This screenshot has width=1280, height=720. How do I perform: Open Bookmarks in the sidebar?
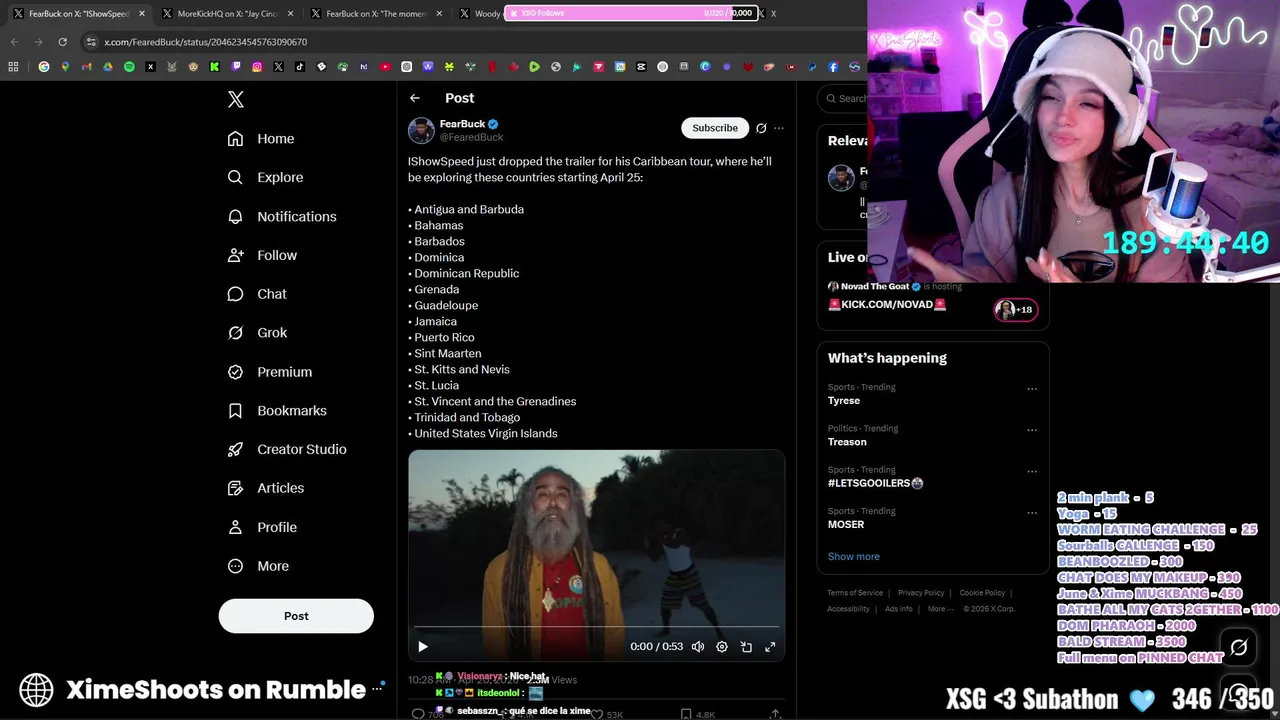[277, 410]
